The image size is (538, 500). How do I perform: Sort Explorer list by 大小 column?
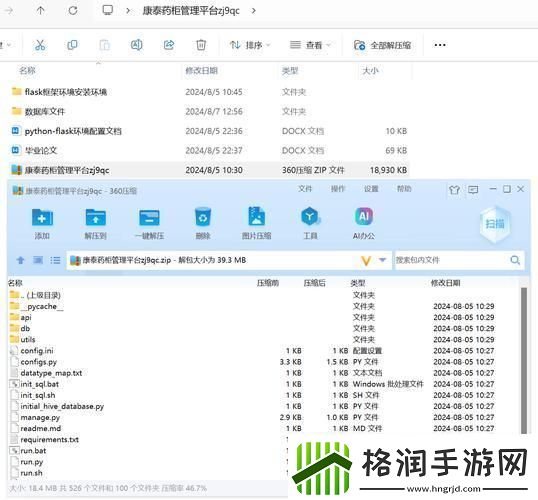pos(371,71)
